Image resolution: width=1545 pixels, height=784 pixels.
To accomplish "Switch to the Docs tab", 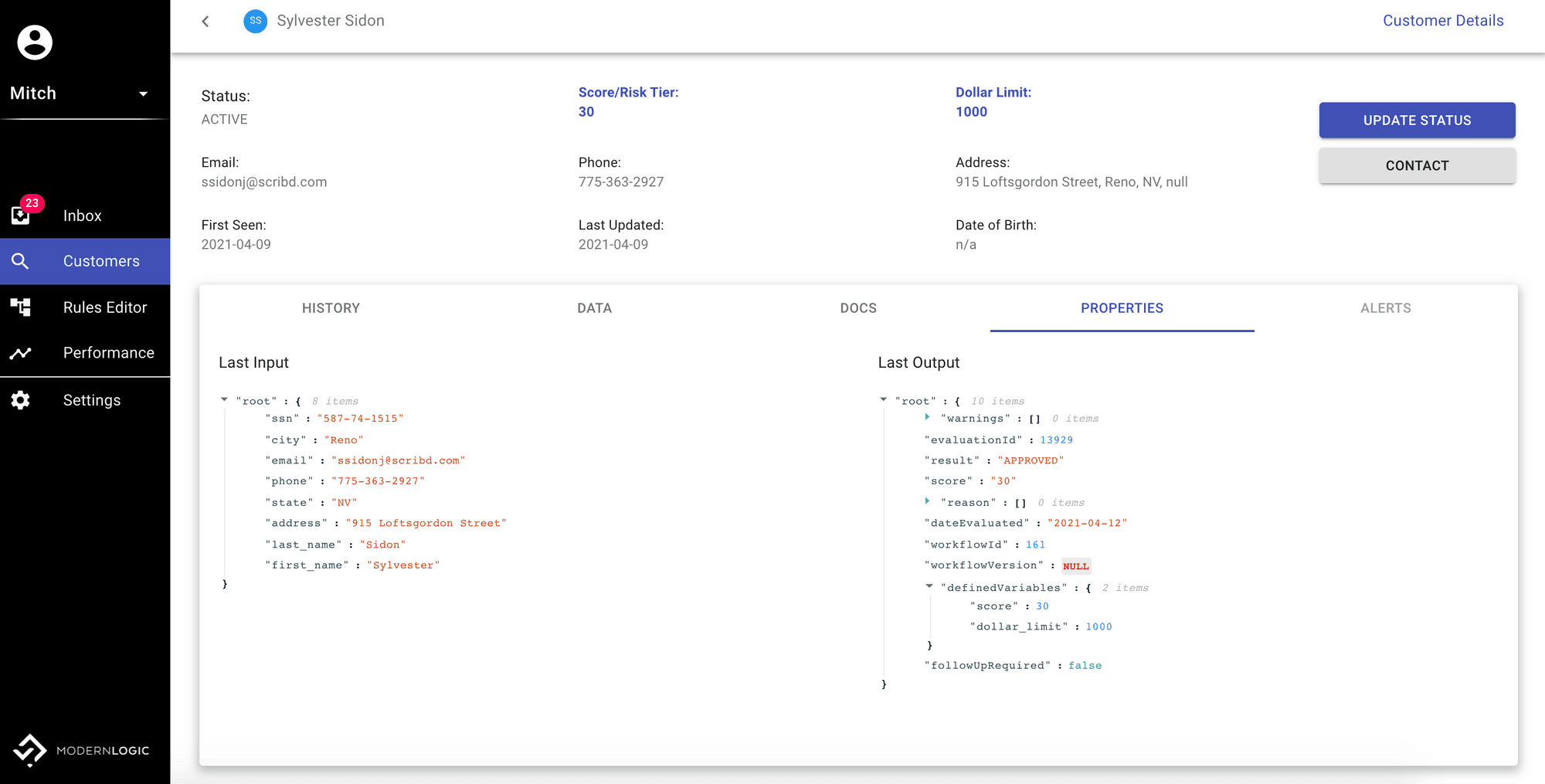I will [858, 308].
